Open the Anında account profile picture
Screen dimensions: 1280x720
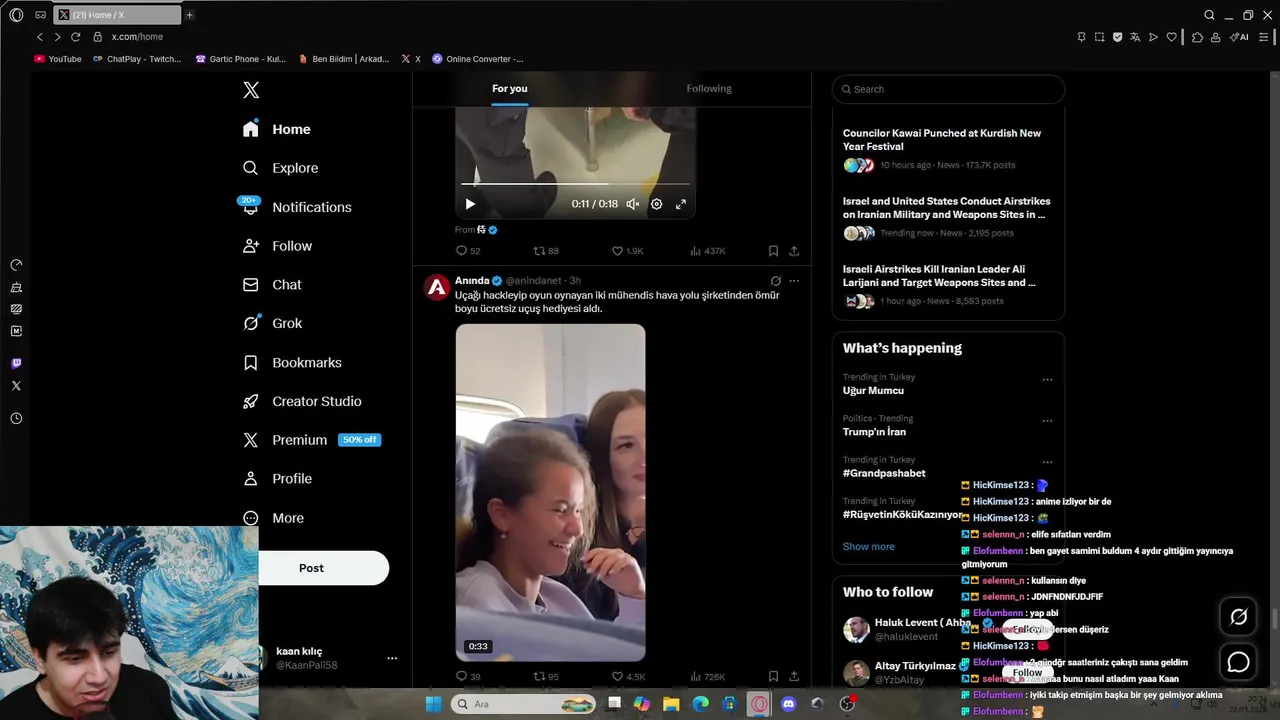click(x=437, y=288)
